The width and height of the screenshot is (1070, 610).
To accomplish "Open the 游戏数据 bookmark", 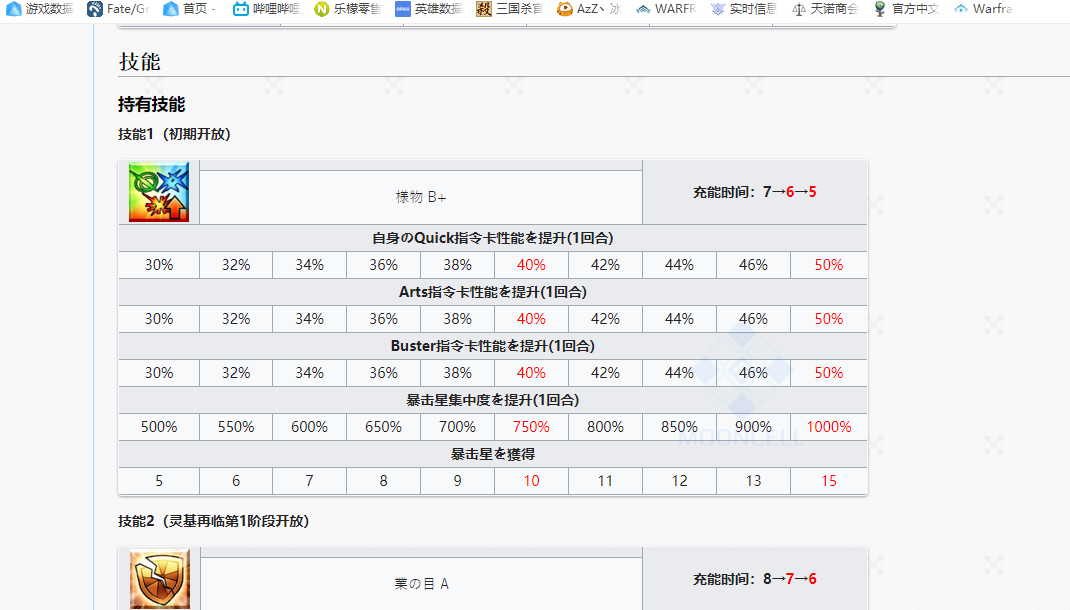I will [x=39, y=9].
